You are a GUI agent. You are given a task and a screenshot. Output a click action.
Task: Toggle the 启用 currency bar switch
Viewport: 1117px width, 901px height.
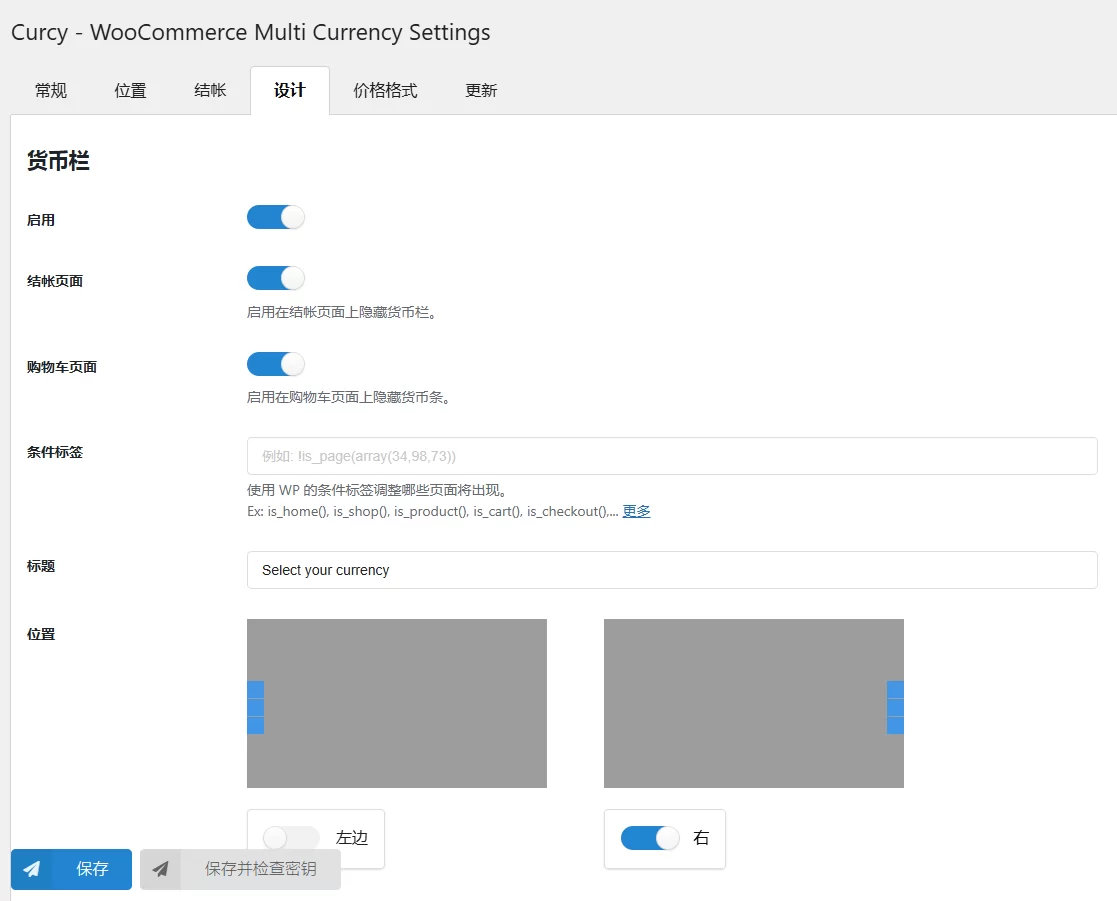[x=276, y=217]
